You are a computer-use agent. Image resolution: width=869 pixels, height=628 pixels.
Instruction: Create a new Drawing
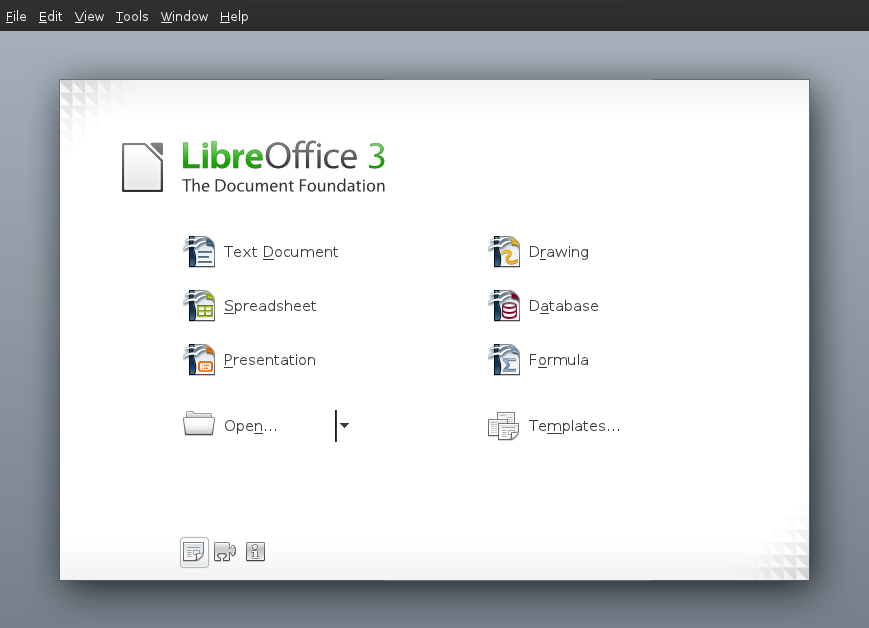(x=559, y=252)
